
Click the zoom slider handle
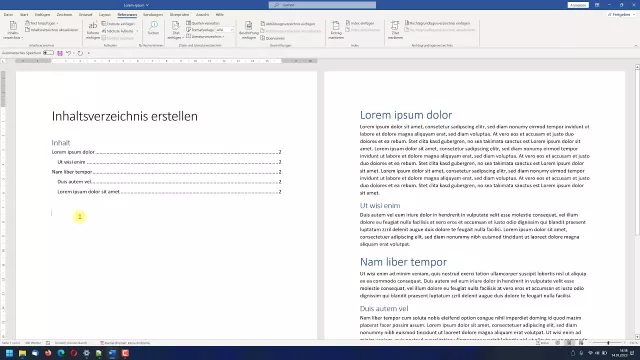(x=608, y=343)
